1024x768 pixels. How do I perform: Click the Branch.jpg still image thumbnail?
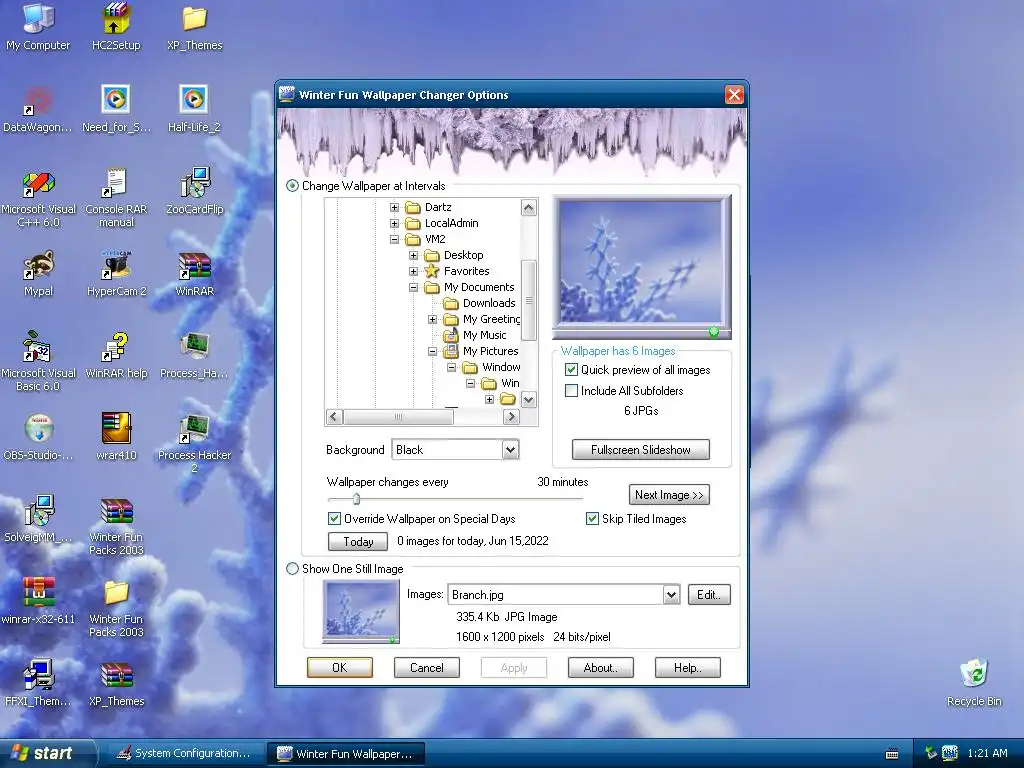(361, 612)
